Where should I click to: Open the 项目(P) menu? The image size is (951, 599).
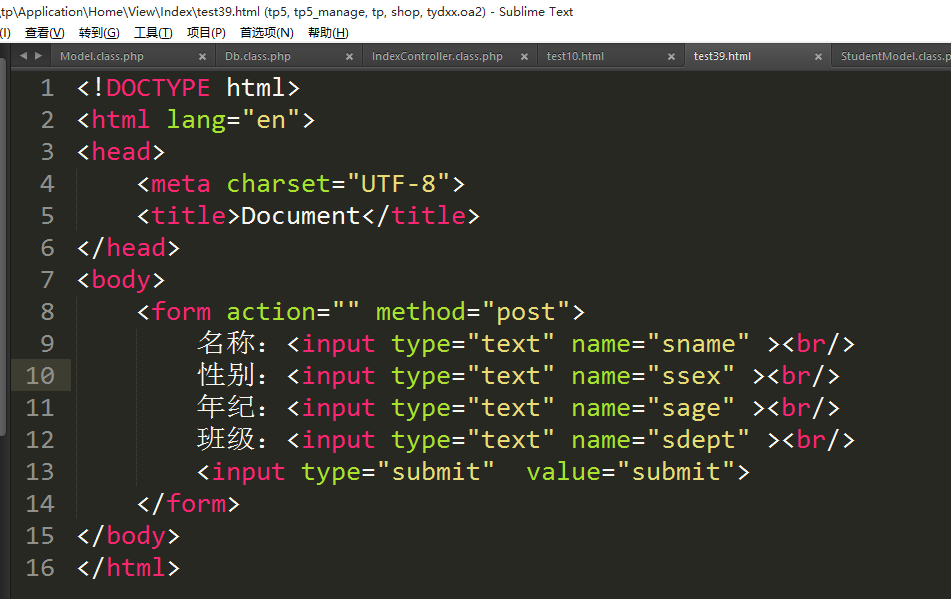point(206,33)
